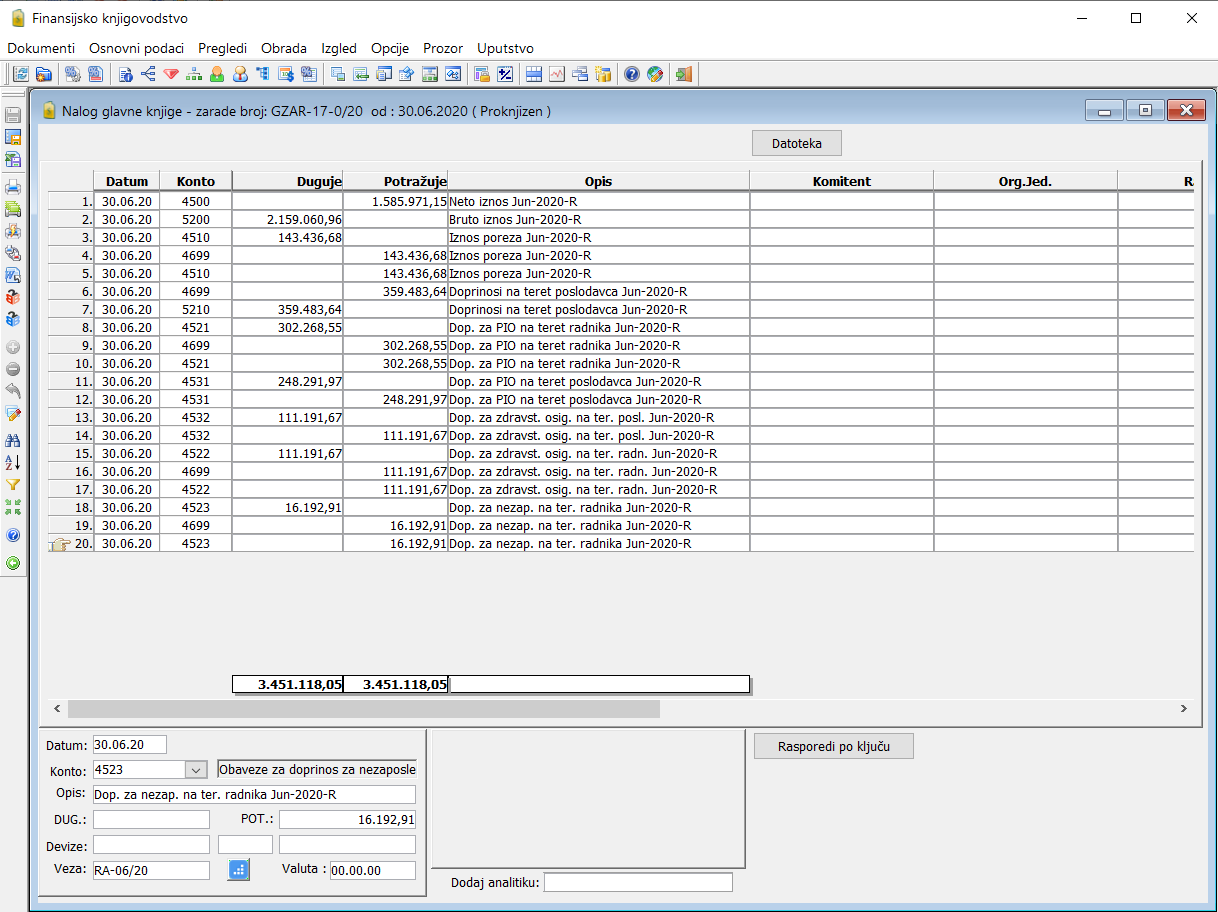Apply filter using the yellow funnel icon
This screenshot has height=912, width=1218.
click(13, 485)
